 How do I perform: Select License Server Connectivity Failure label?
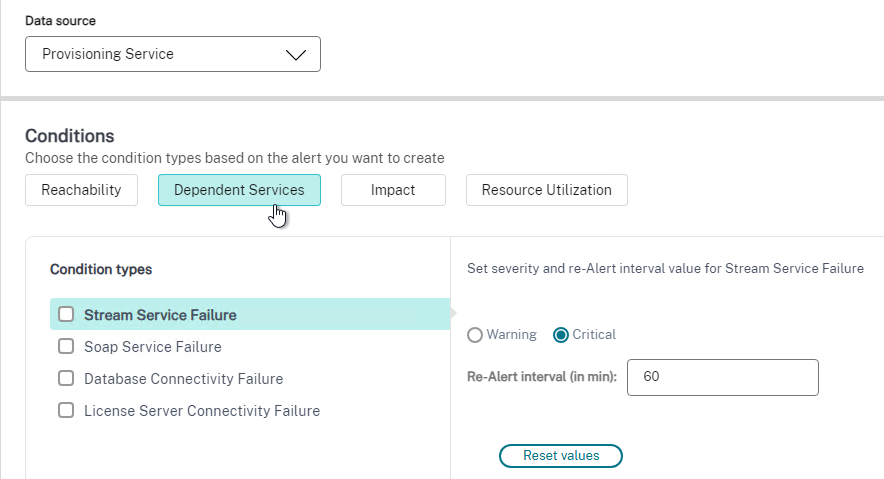click(202, 411)
